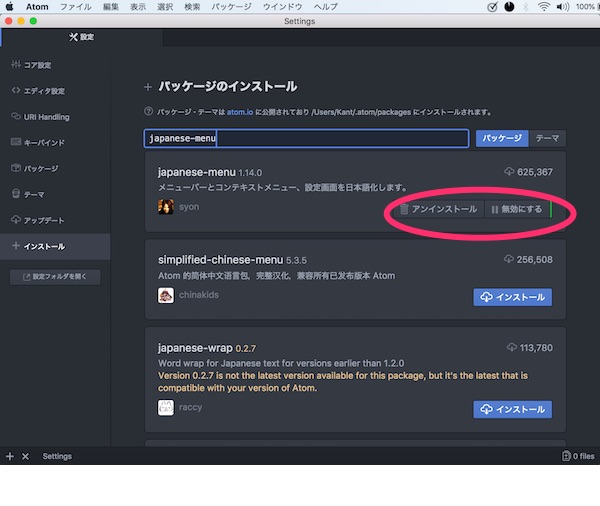Click the question mark help icon
The image size is (600, 506).
click(x=148, y=111)
